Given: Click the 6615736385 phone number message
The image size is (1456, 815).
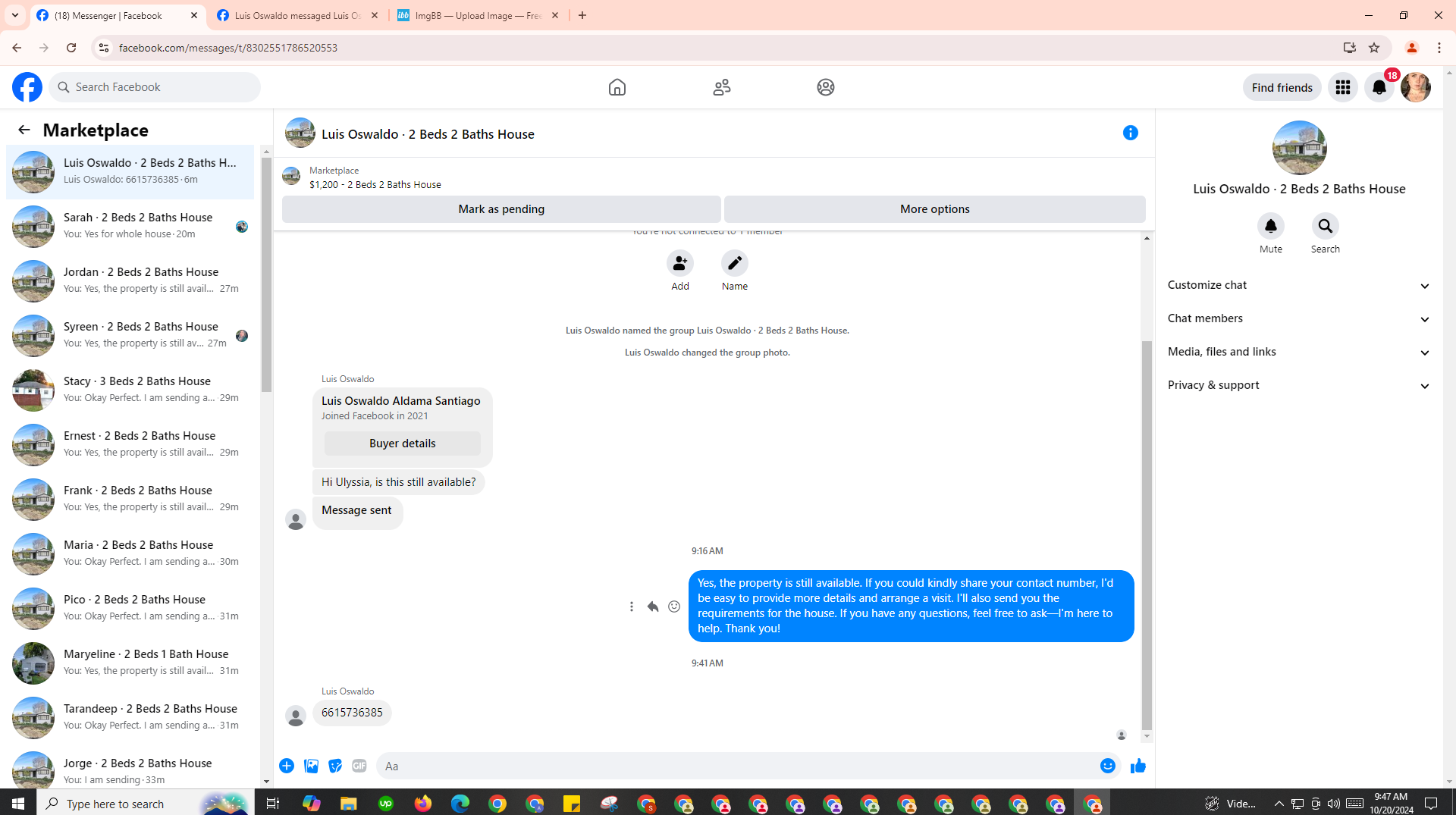Looking at the screenshot, I should point(352,713).
